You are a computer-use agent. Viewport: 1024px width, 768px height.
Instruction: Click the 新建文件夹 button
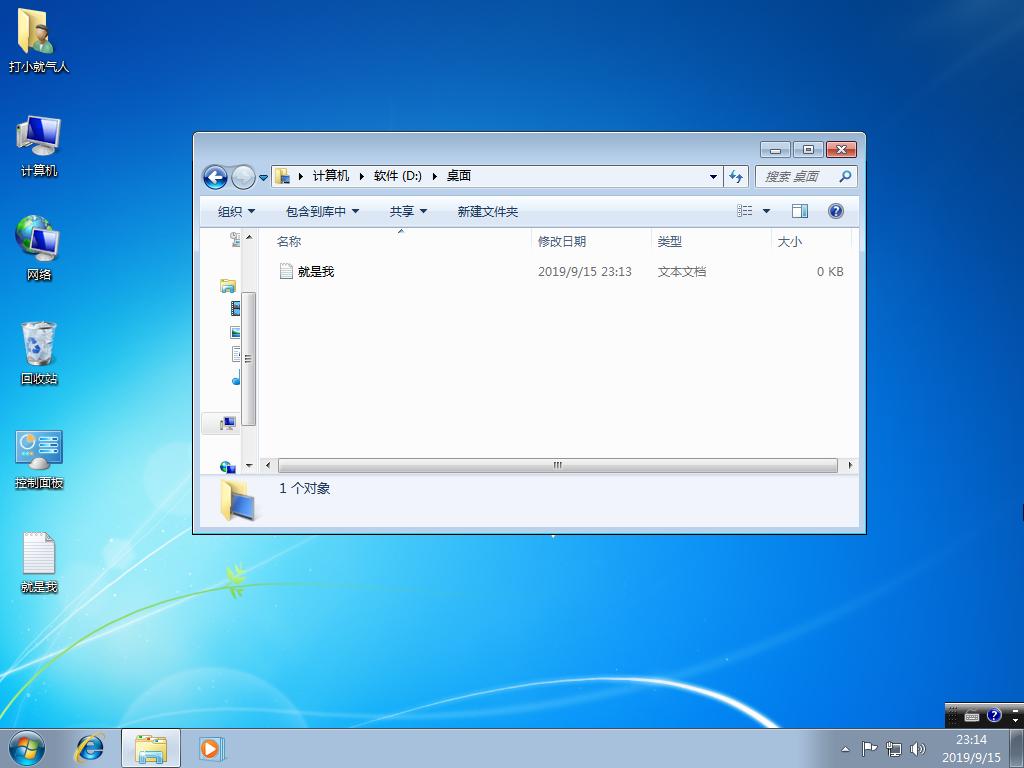pyautogui.click(x=488, y=211)
